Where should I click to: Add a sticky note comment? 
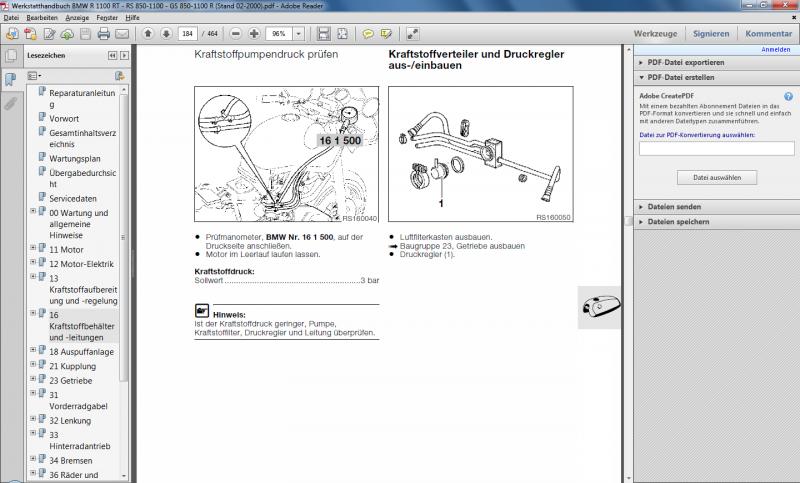coord(368,33)
